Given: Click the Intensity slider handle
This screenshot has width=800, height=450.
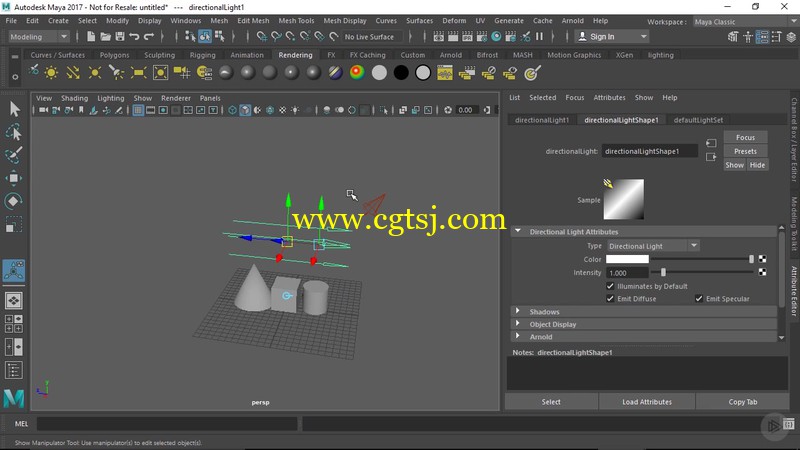Looking at the screenshot, I should click(663, 272).
